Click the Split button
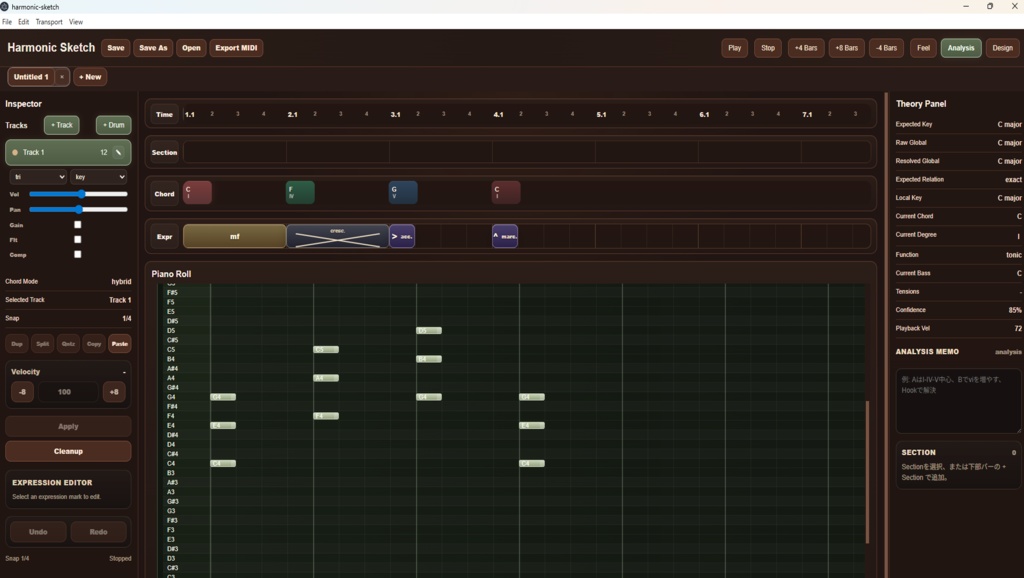1024x578 pixels. (42, 344)
